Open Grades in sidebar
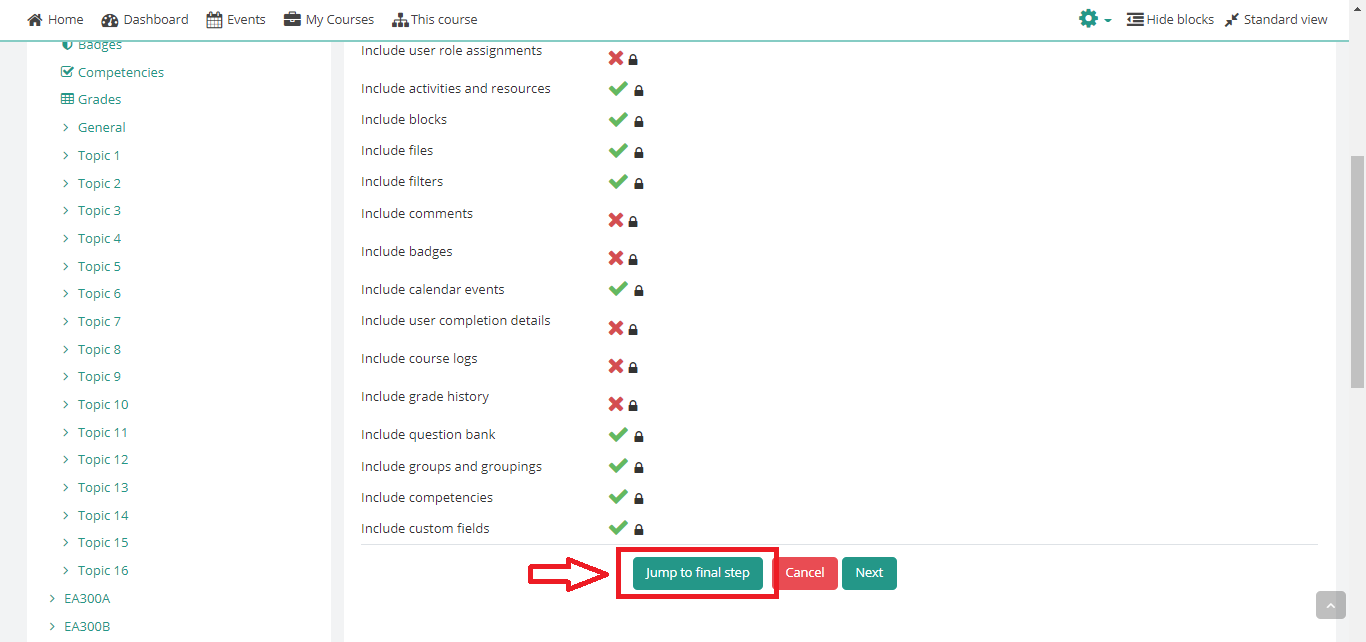1366x642 pixels. pos(100,99)
